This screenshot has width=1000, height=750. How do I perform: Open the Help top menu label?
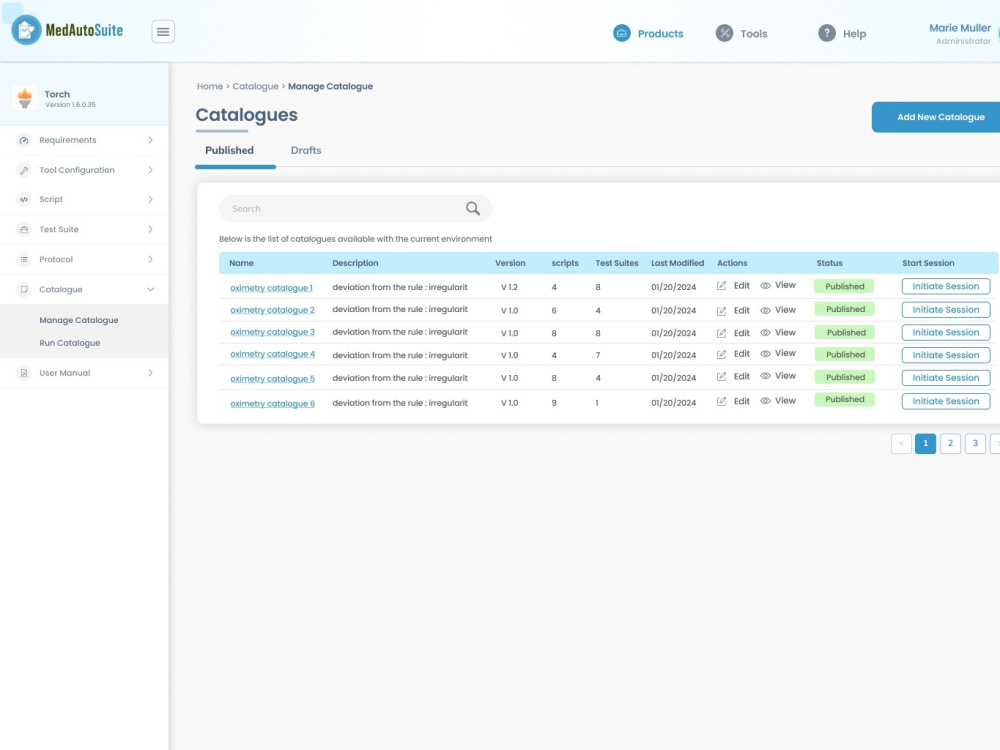pyautogui.click(x=855, y=34)
